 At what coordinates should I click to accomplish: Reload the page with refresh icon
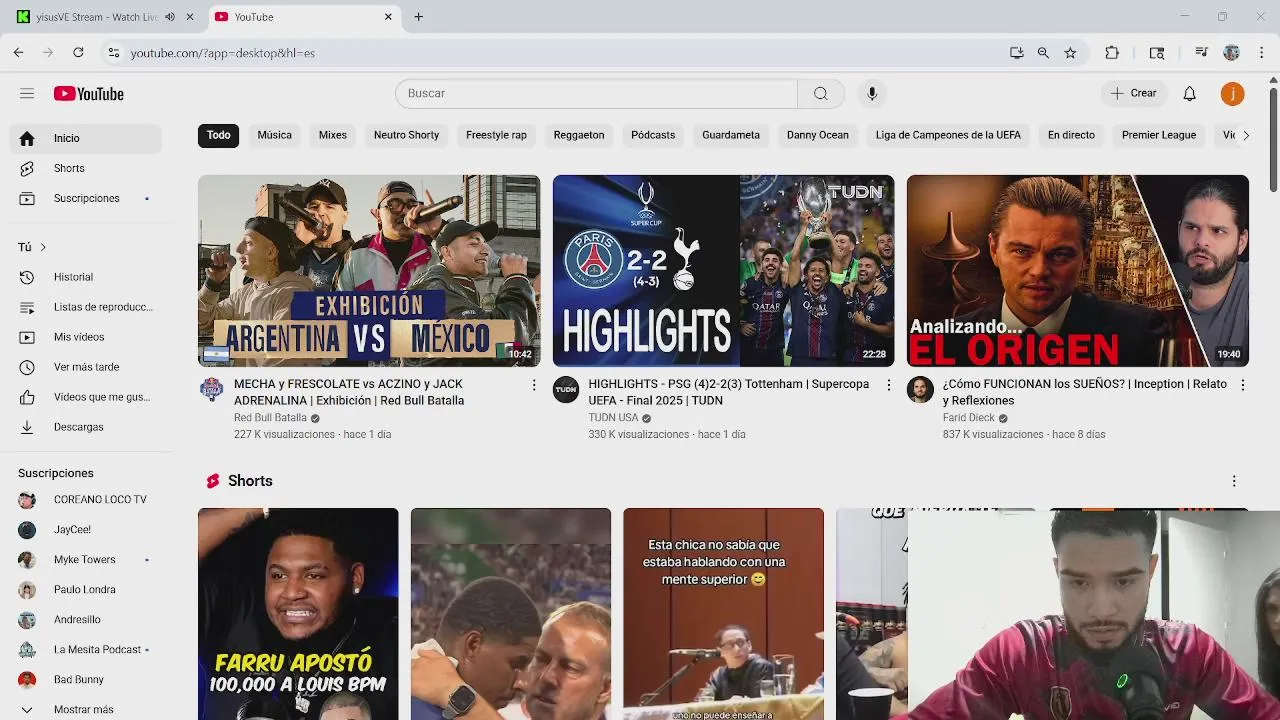point(78,52)
